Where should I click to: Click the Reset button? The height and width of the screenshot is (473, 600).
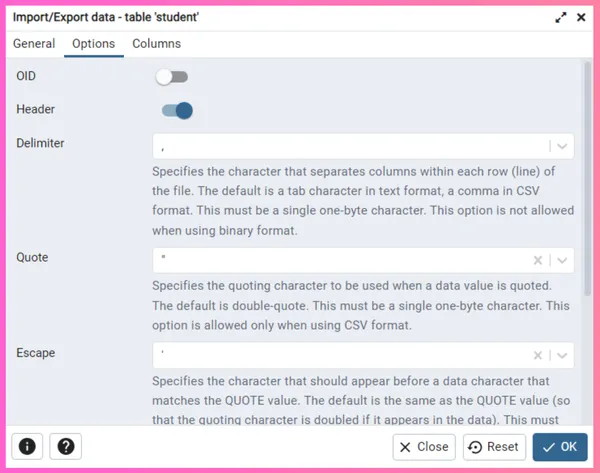pyautogui.click(x=494, y=447)
